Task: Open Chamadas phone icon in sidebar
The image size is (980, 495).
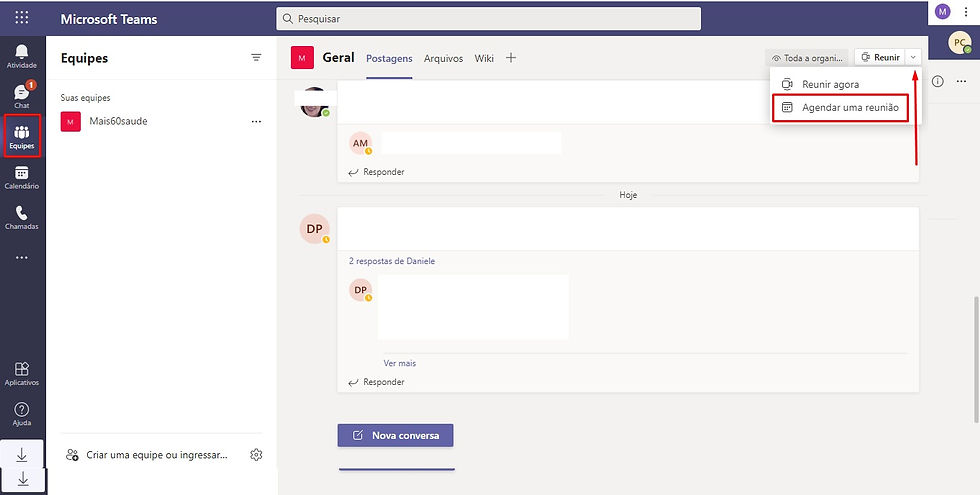Action: (22, 218)
